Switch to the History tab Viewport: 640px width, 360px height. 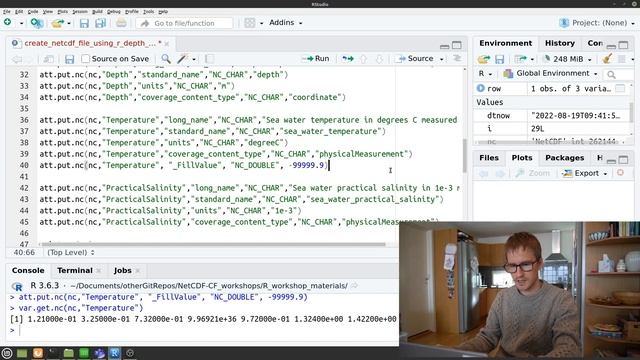tap(560, 43)
